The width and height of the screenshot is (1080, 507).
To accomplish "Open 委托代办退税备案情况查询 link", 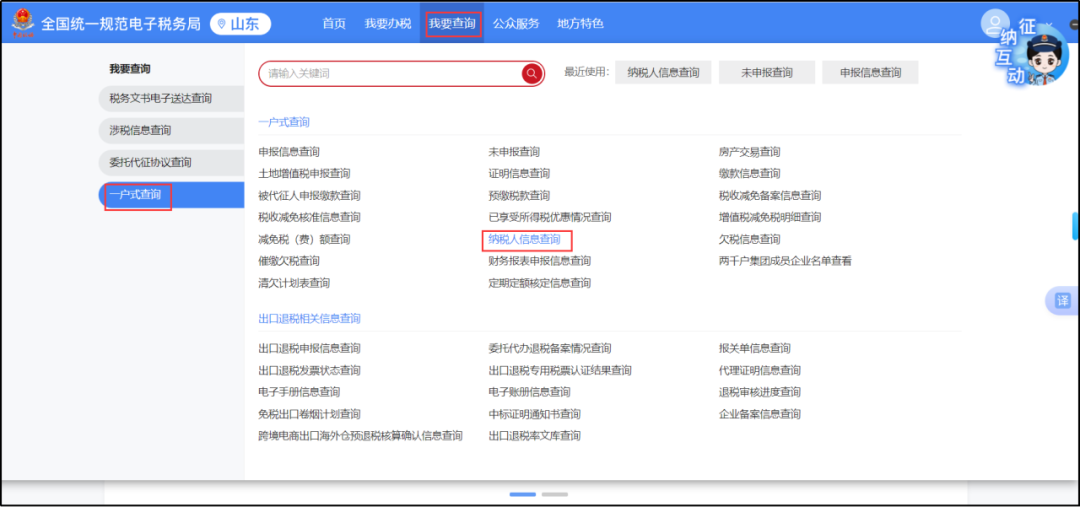I will 550,349.
